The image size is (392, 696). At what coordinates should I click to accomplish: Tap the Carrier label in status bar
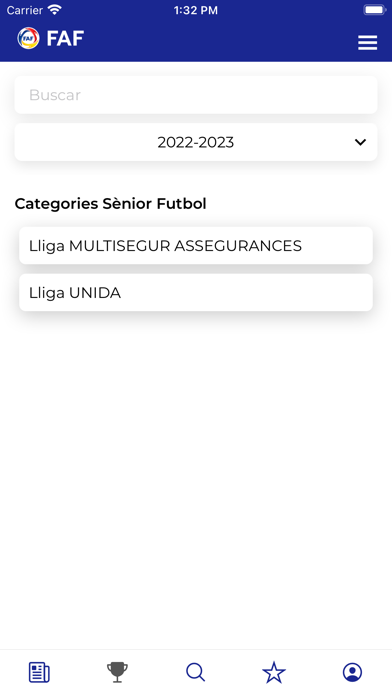tap(25, 10)
